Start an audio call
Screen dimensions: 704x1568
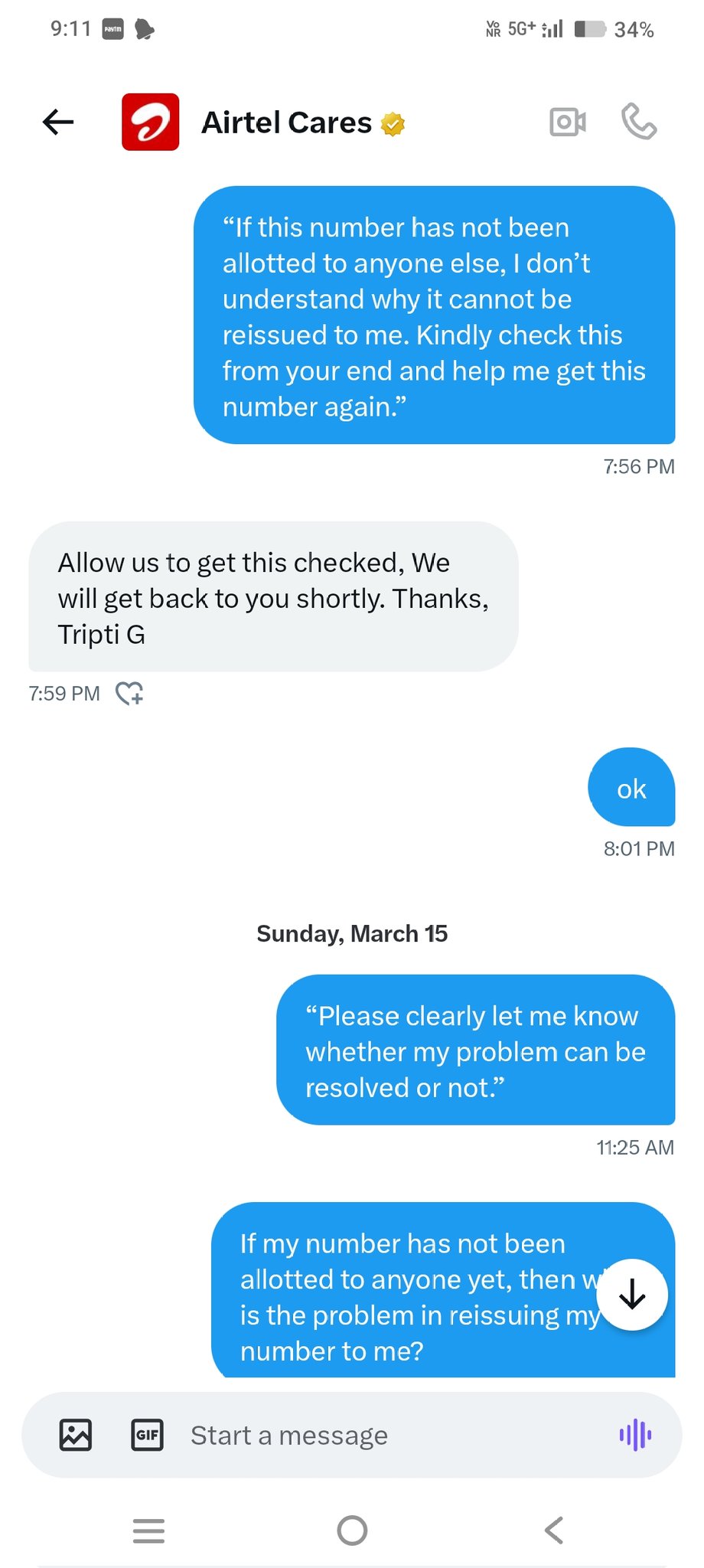639,122
